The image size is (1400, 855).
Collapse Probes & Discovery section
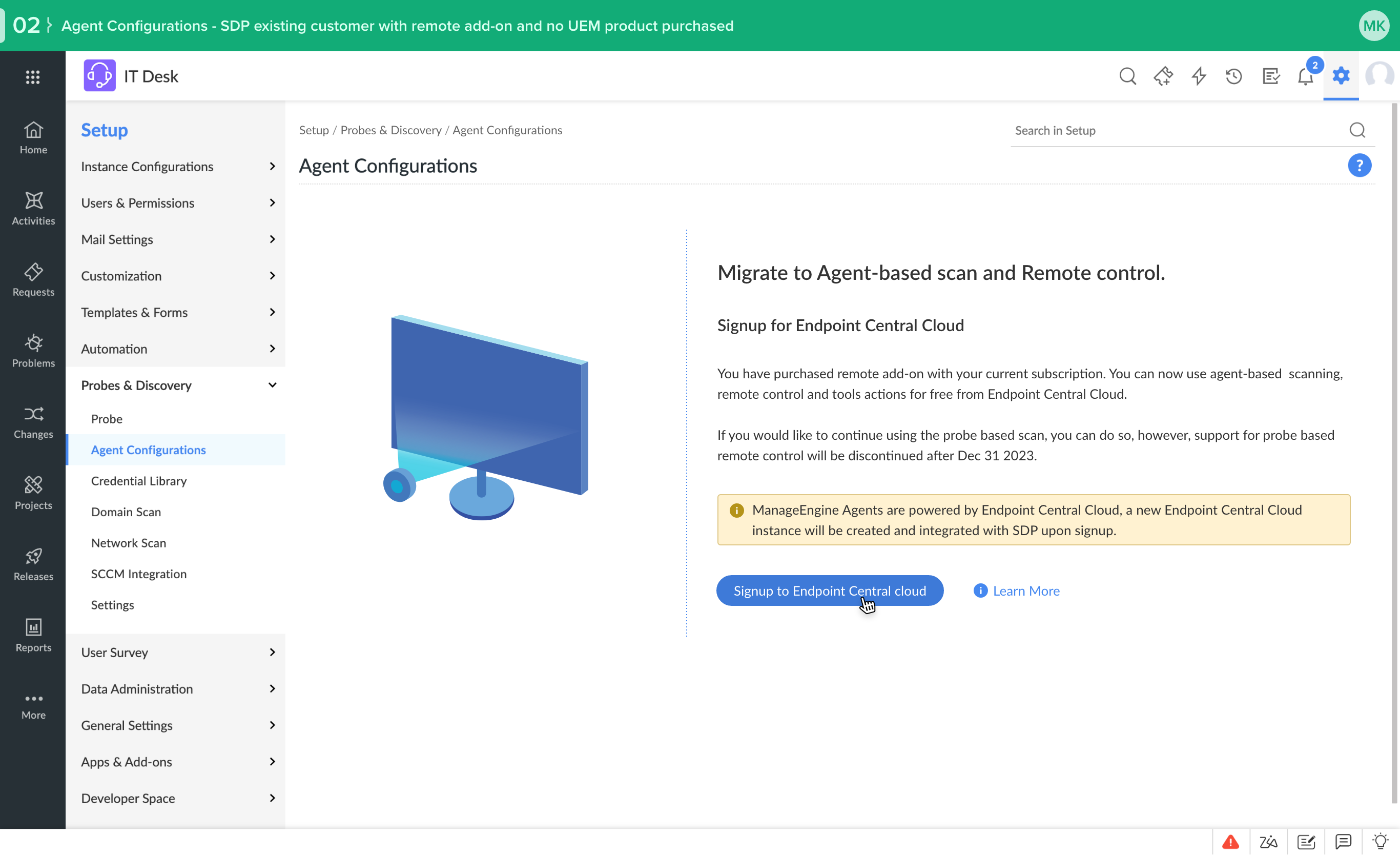[176, 385]
